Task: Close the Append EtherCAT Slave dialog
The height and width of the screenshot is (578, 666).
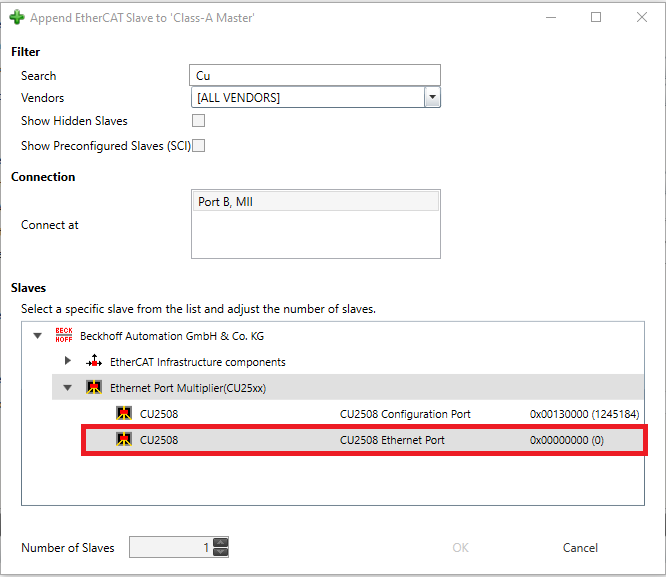Action: pos(642,17)
